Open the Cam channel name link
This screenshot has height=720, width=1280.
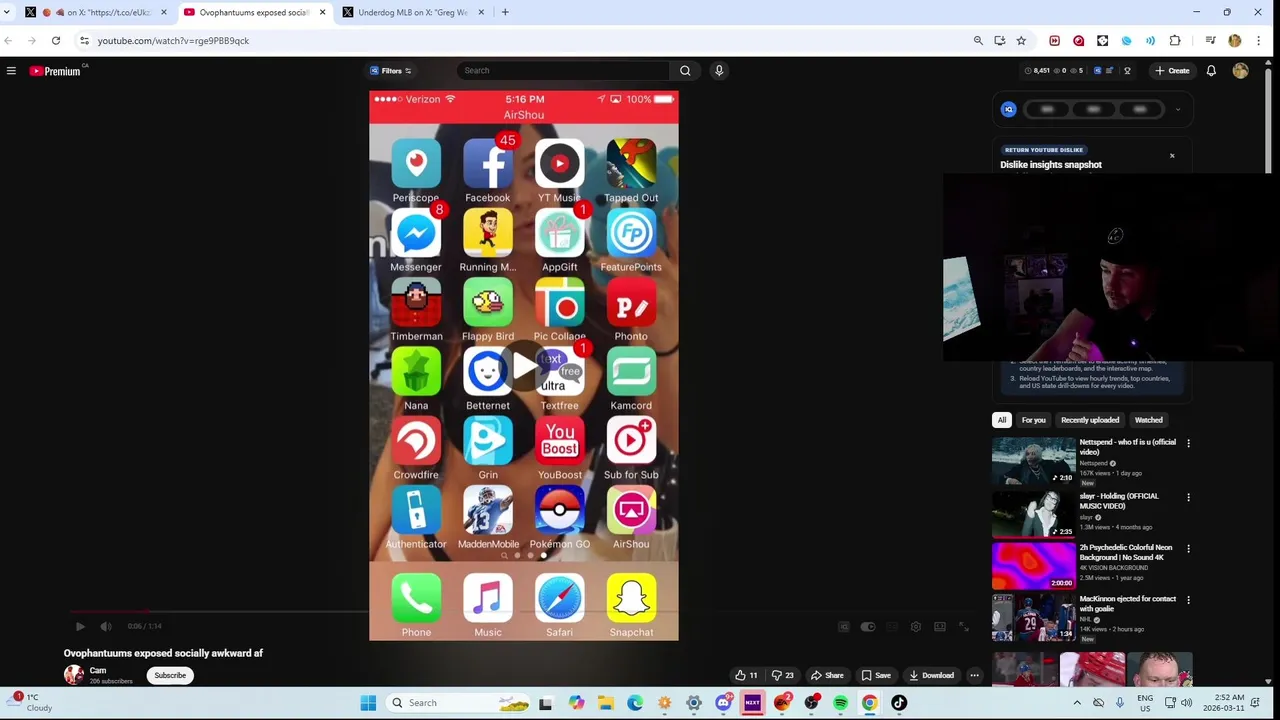(98, 671)
